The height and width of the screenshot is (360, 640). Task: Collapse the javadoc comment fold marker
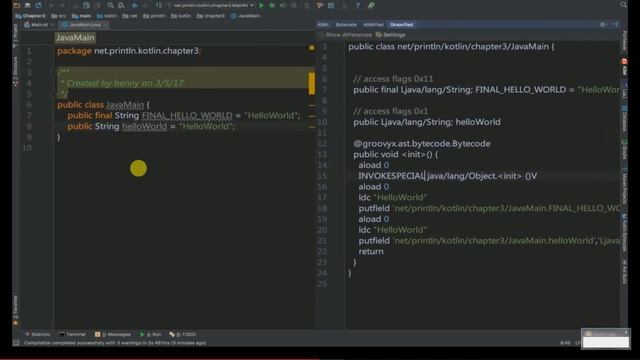[53, 73]
